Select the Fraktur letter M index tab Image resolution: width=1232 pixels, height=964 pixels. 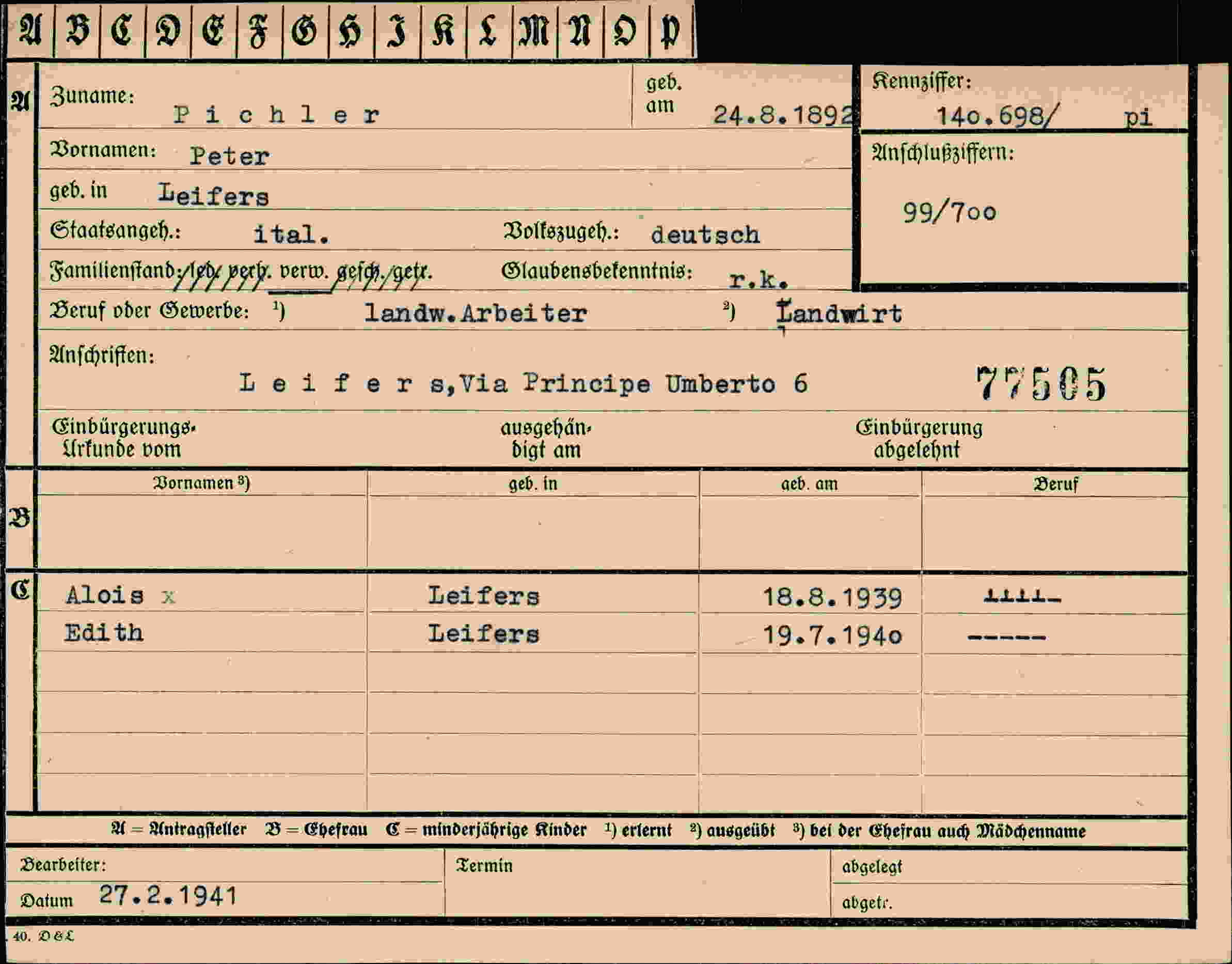coord(534,29)
